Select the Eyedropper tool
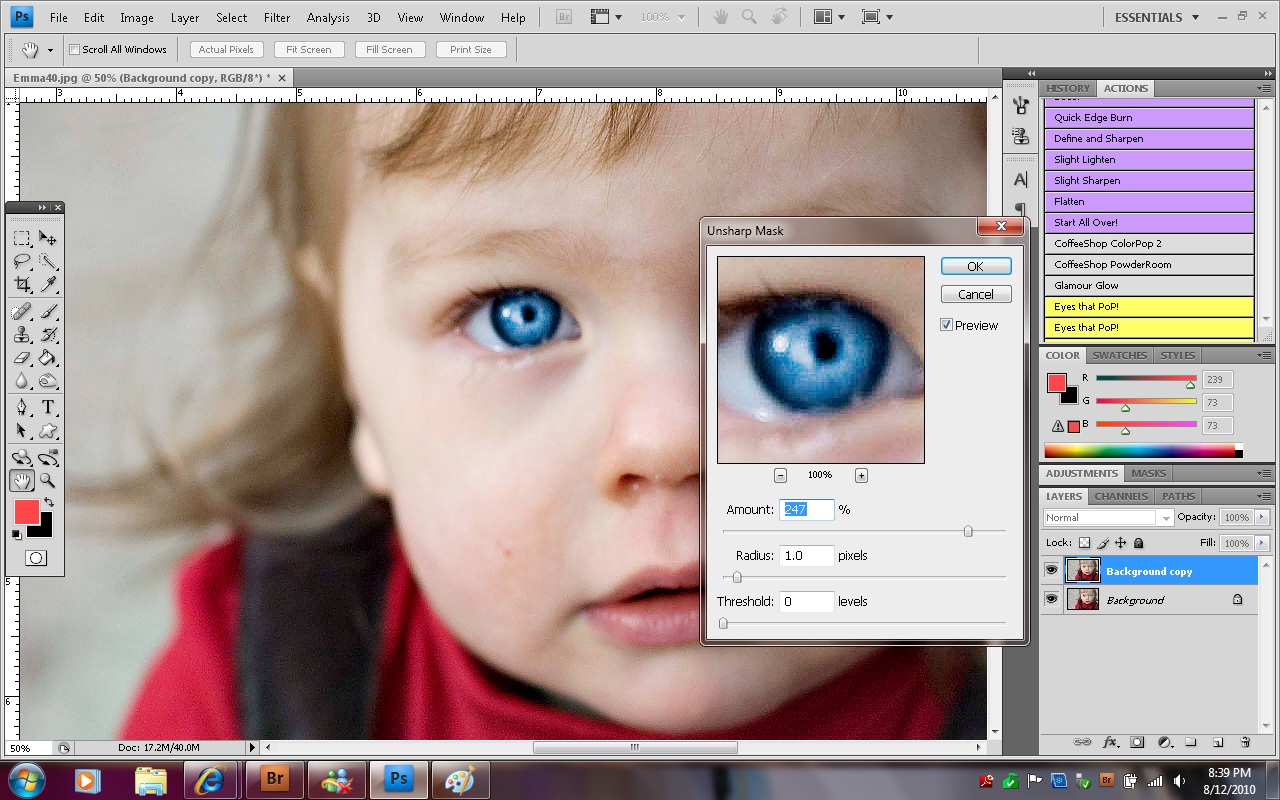The image size is (1280, 800). pos(47,286)
